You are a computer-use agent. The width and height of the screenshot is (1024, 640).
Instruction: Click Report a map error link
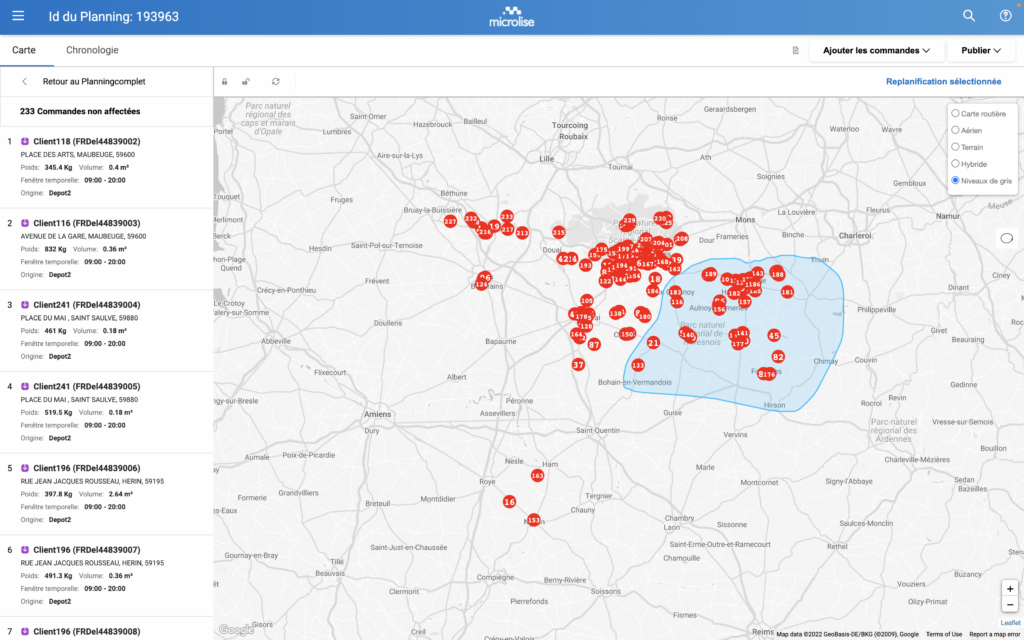[995, 634]
